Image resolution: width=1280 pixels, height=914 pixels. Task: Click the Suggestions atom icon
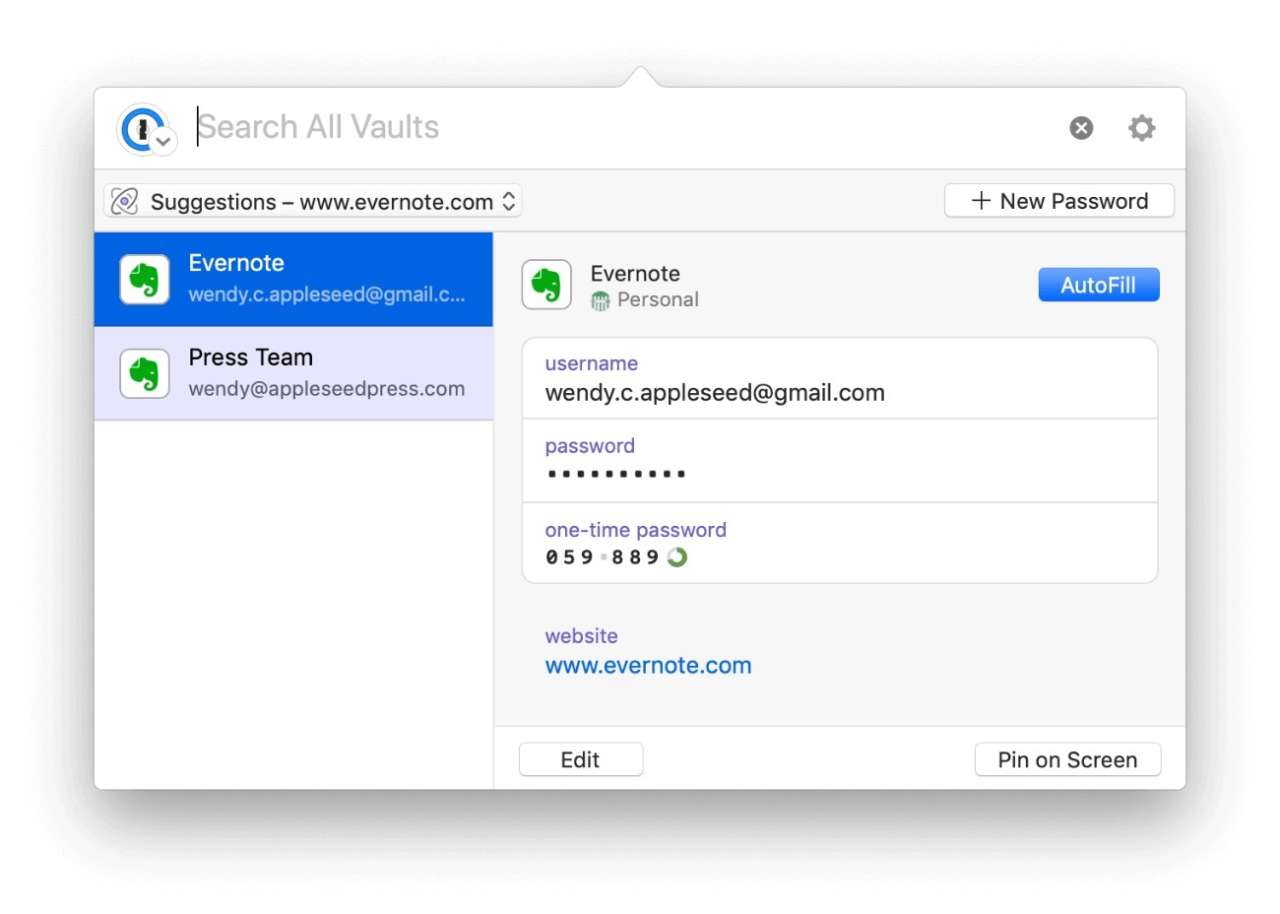pyautogui.click(x=125, y=202)
